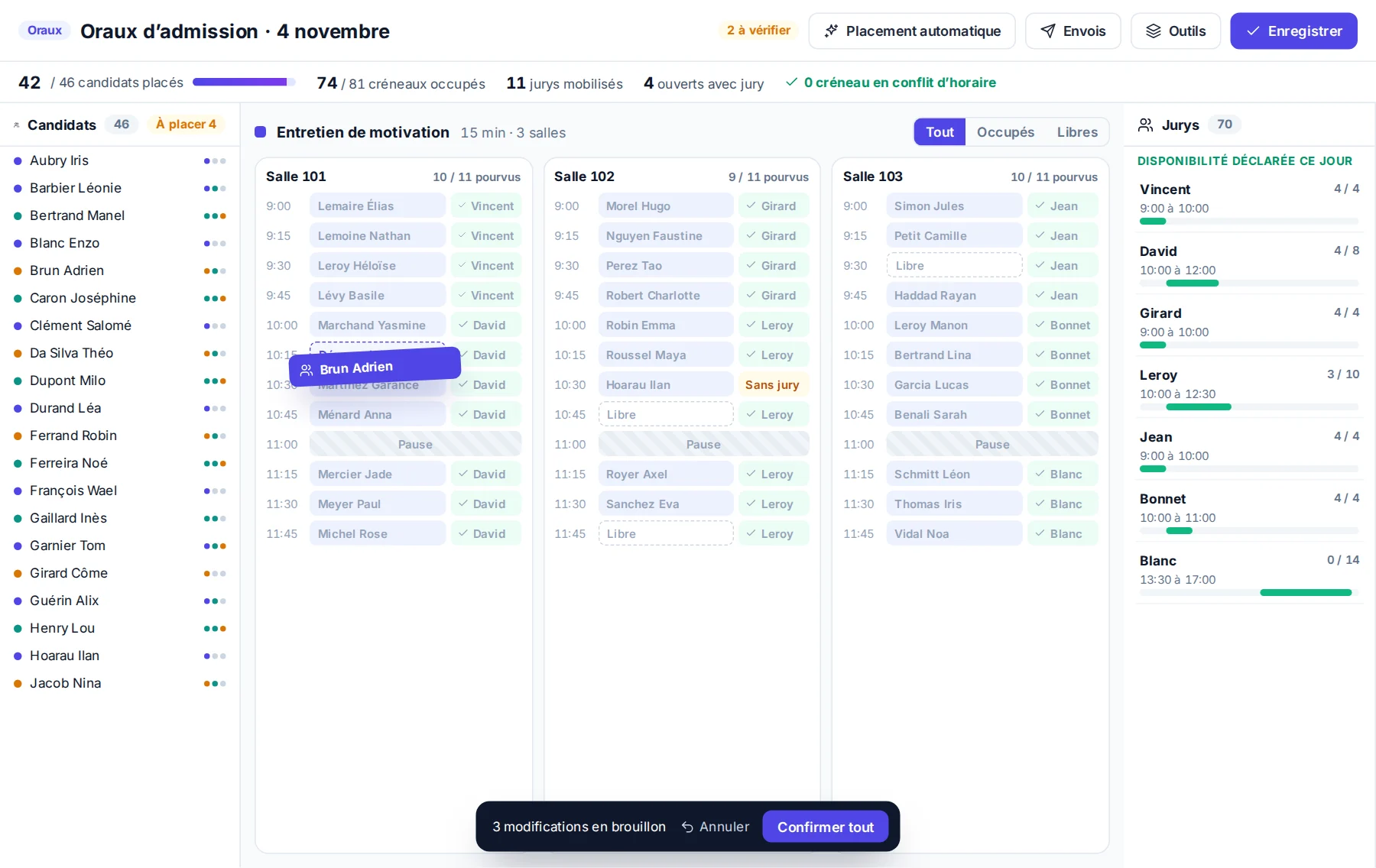Click the Jurys people icon
Screen dimensions: 1376x868
point(1145,125)
